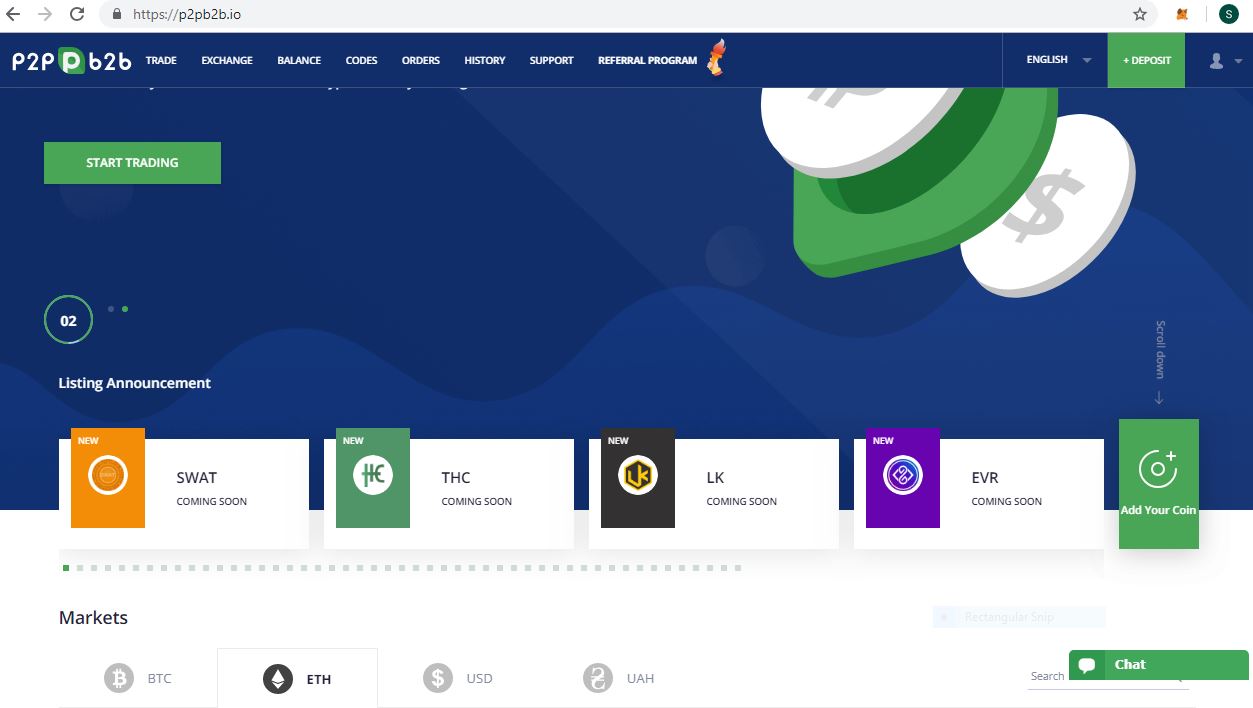Click the Ethereum icon in Markets
This screenshot has height=708, width=1253.
278,679
